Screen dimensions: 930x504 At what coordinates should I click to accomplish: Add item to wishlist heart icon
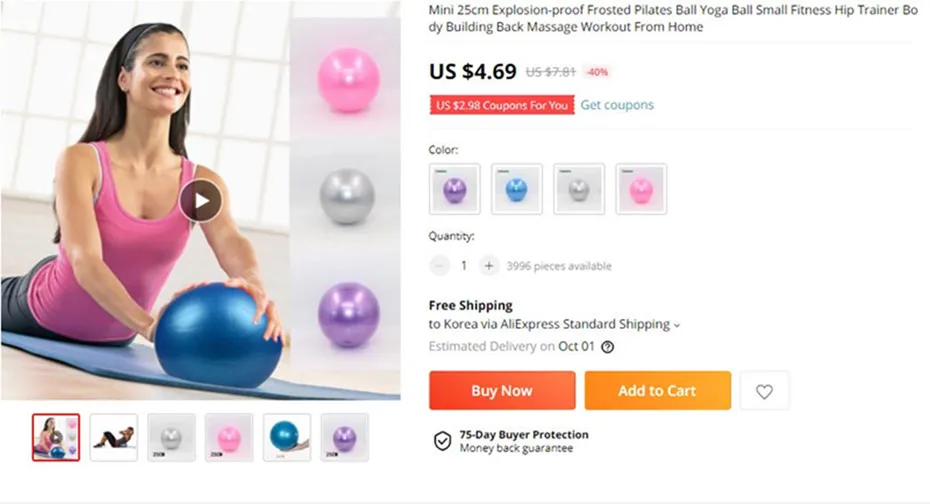(x=764, y=391)
